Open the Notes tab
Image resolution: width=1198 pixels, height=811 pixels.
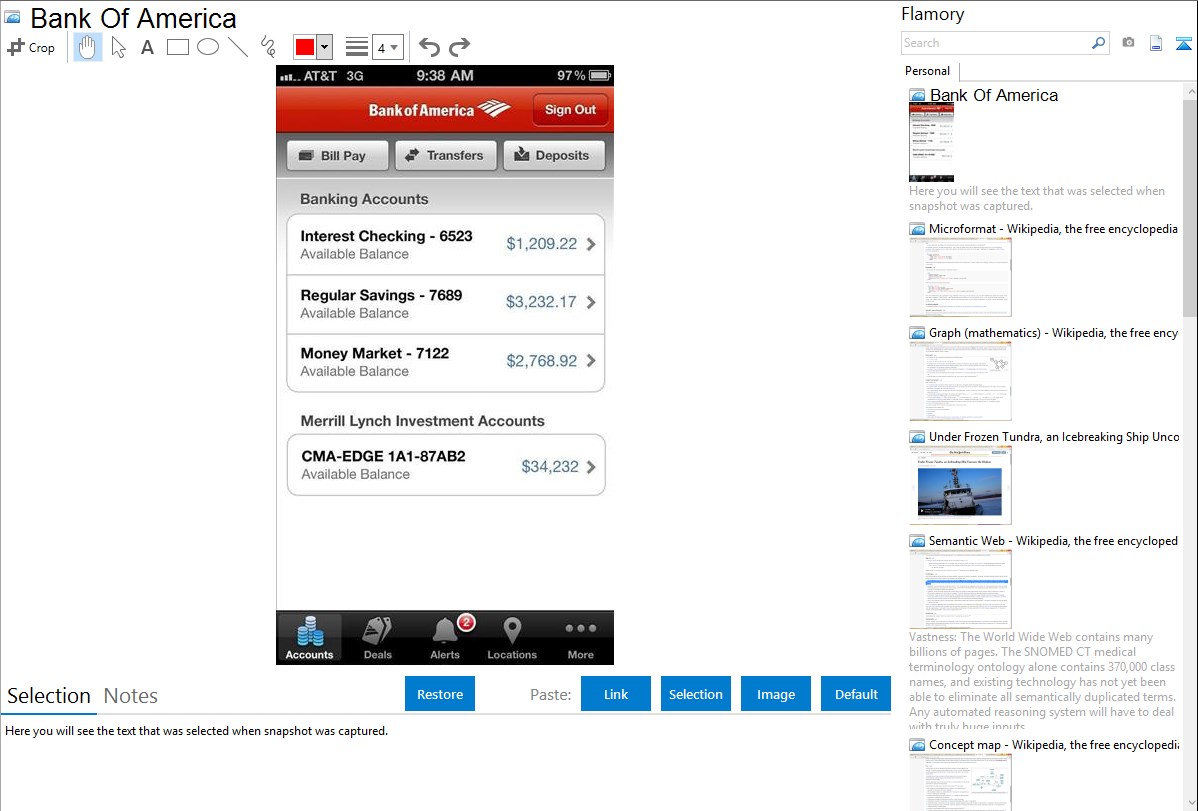[131, 696]
